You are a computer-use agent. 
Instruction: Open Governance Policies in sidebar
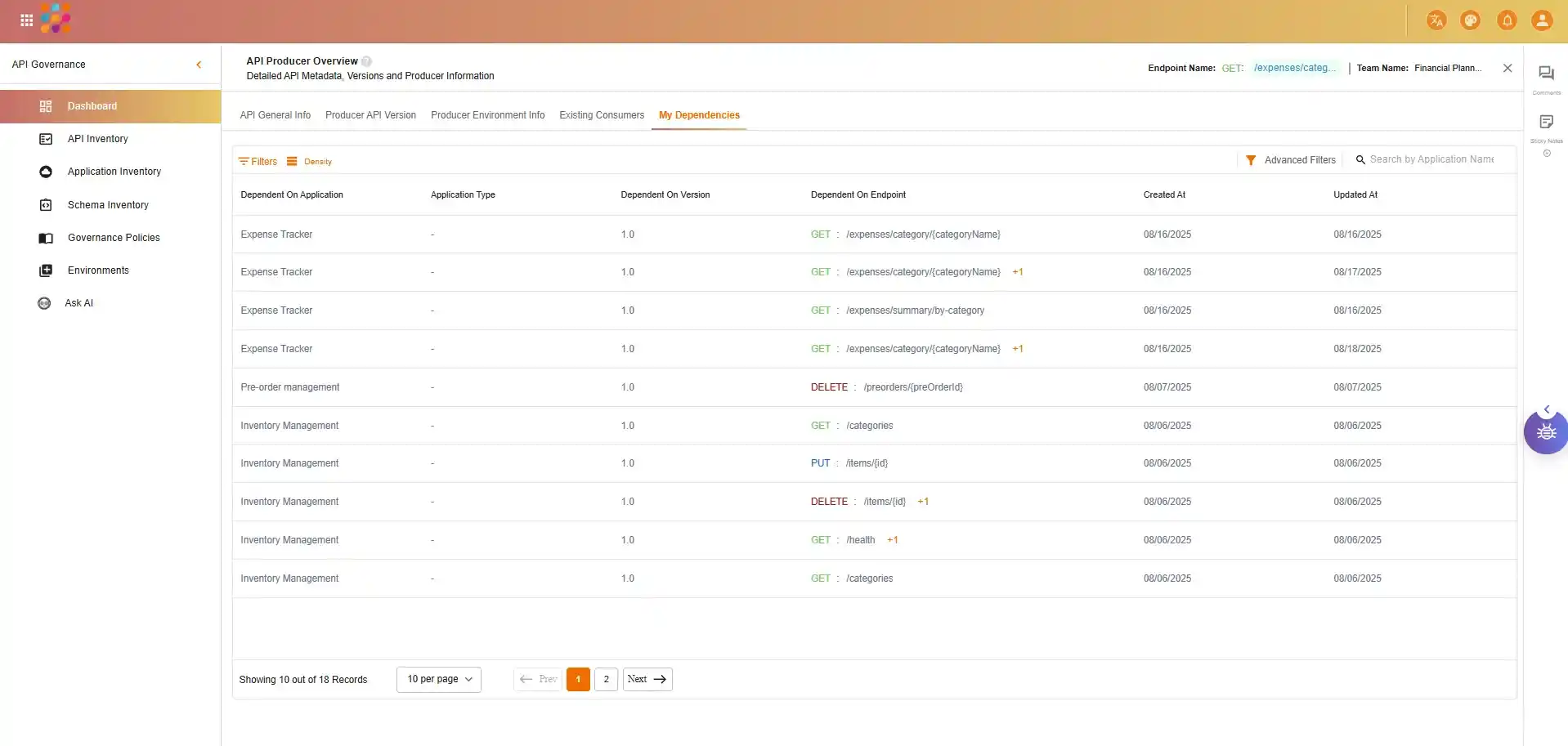pos(114,238)
